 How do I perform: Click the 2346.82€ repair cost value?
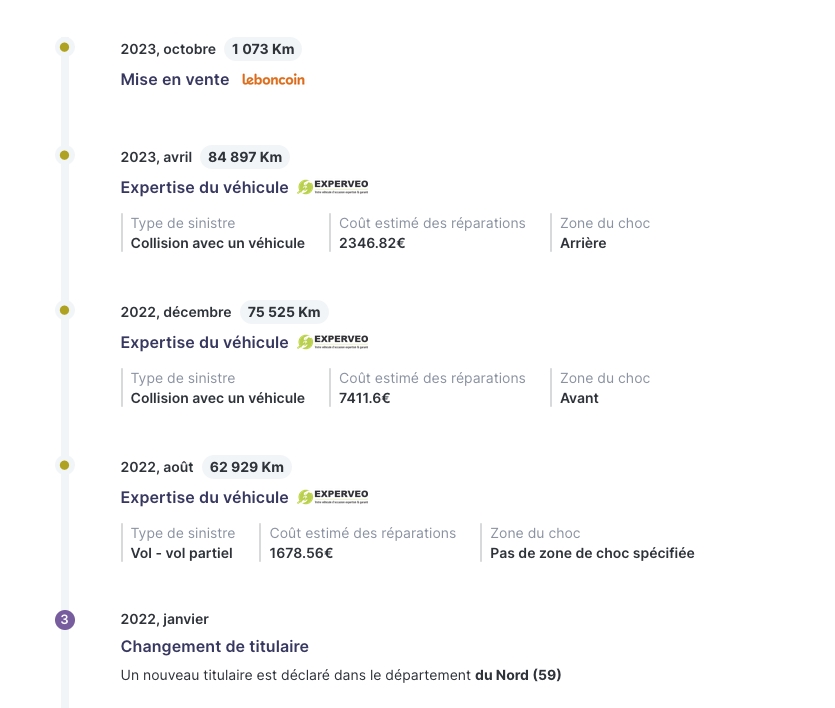coord(372,243)
